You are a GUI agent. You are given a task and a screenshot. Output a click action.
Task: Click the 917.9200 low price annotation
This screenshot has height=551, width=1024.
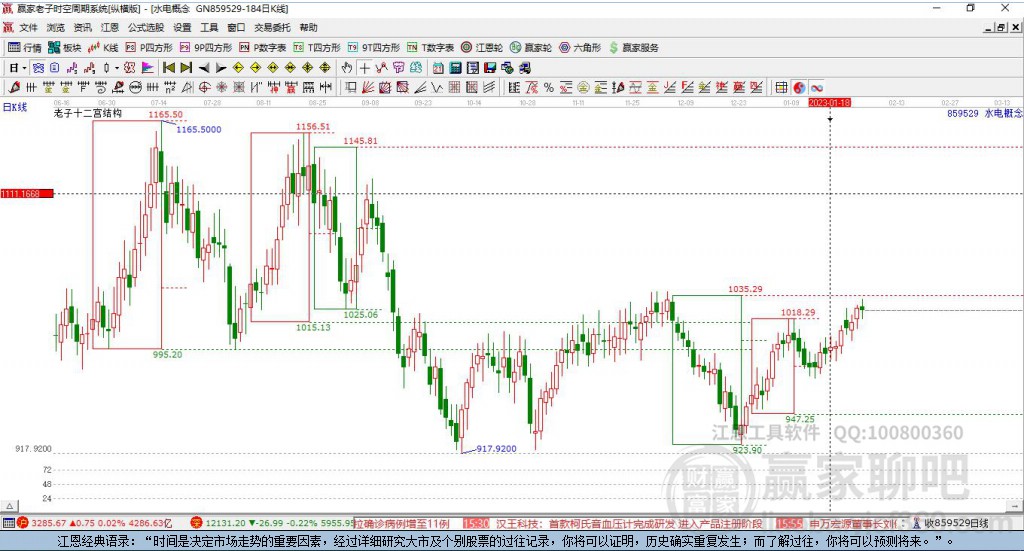click(496, 449)
